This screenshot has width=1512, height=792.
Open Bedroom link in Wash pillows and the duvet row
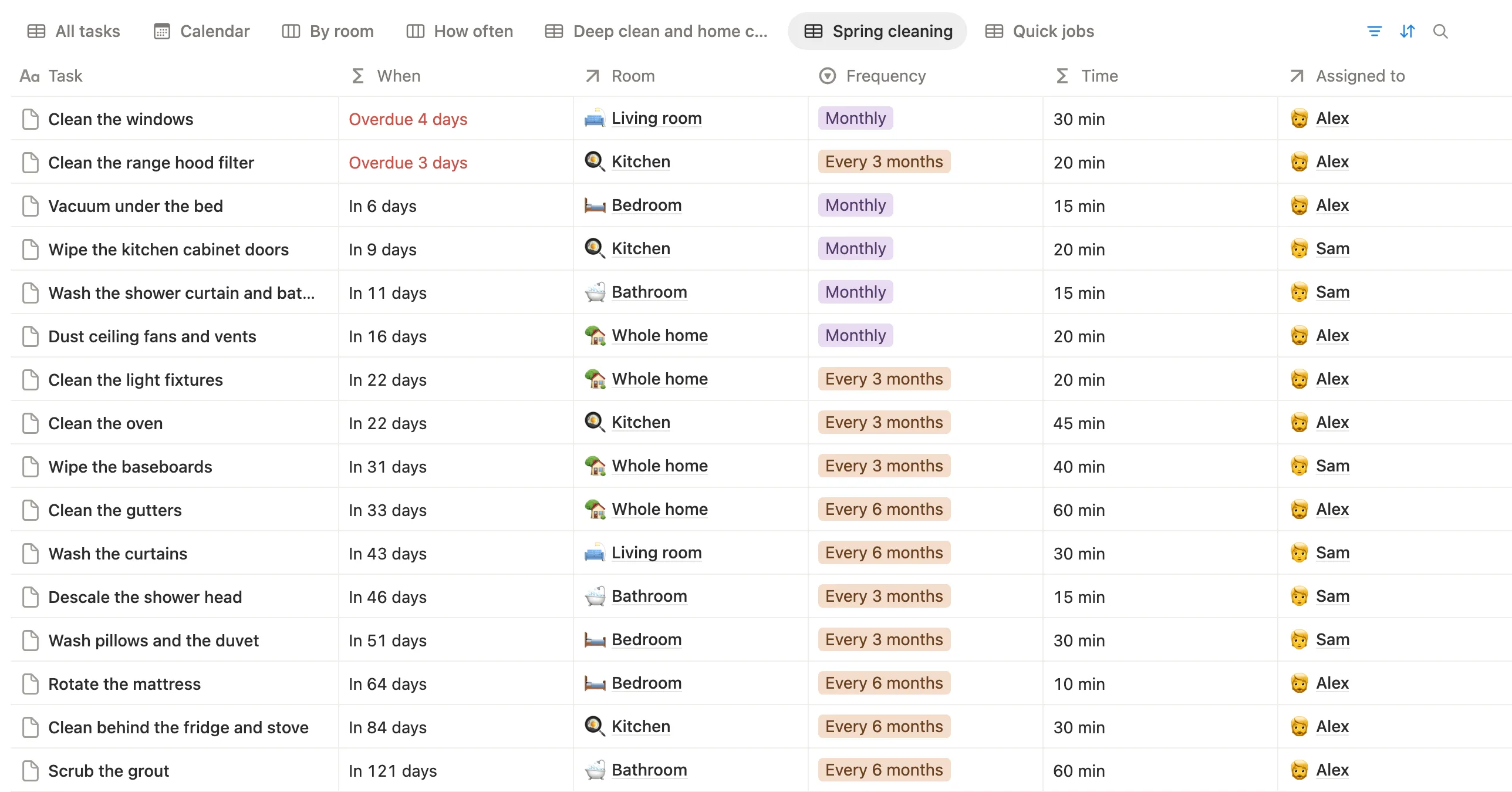tap(646, 639)
